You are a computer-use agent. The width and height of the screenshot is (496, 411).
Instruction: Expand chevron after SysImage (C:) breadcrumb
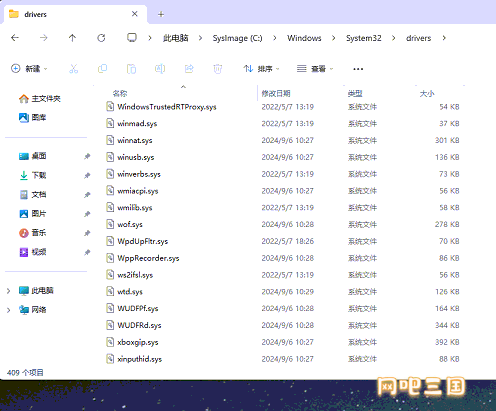click(x=275, y=38)
